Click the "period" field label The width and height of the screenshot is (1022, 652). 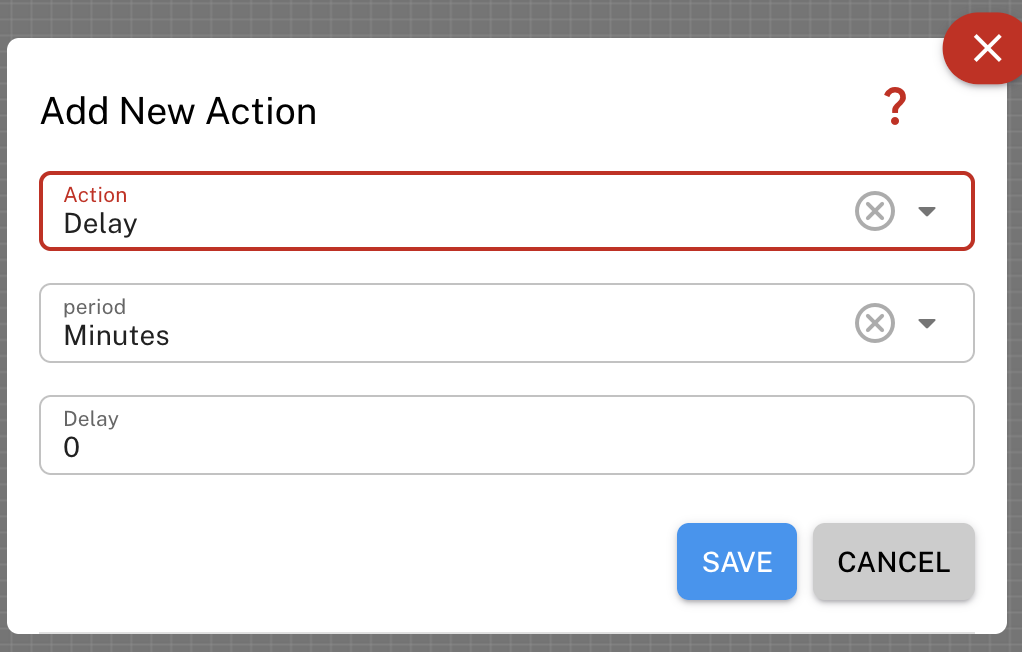(94, 307)
